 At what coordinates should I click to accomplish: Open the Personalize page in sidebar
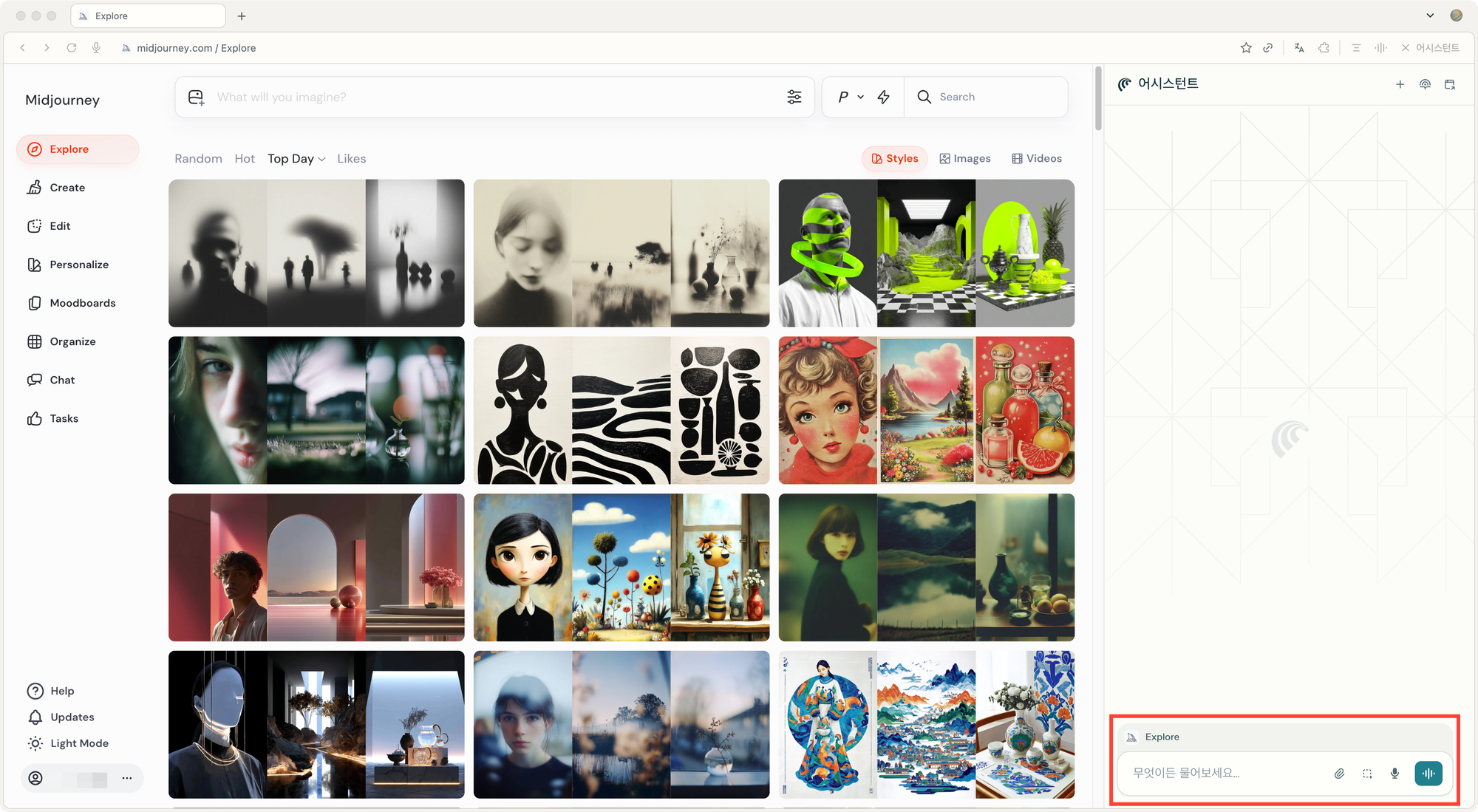pos(78,265)
